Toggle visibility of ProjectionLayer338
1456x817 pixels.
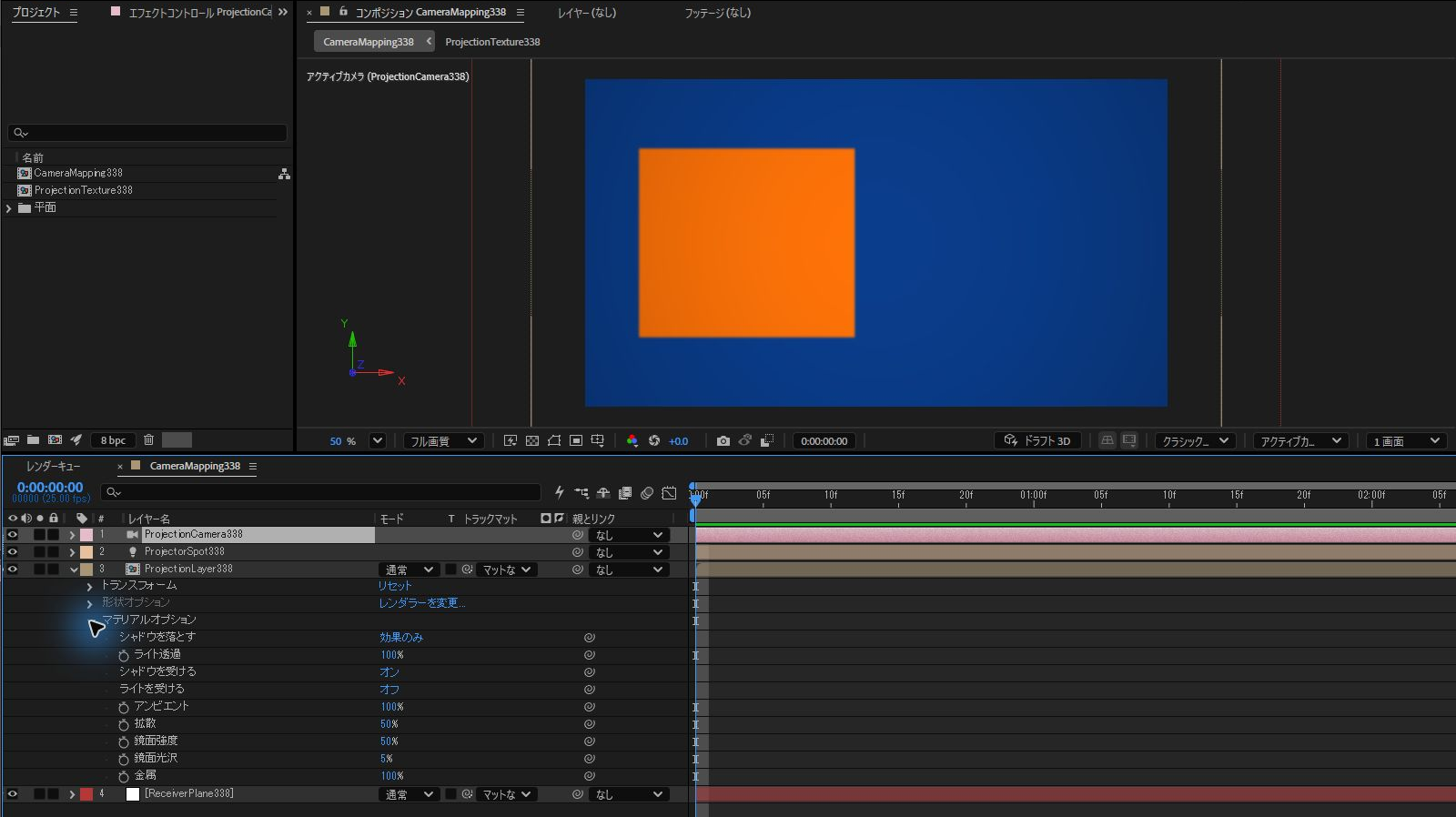pos(13,570)
